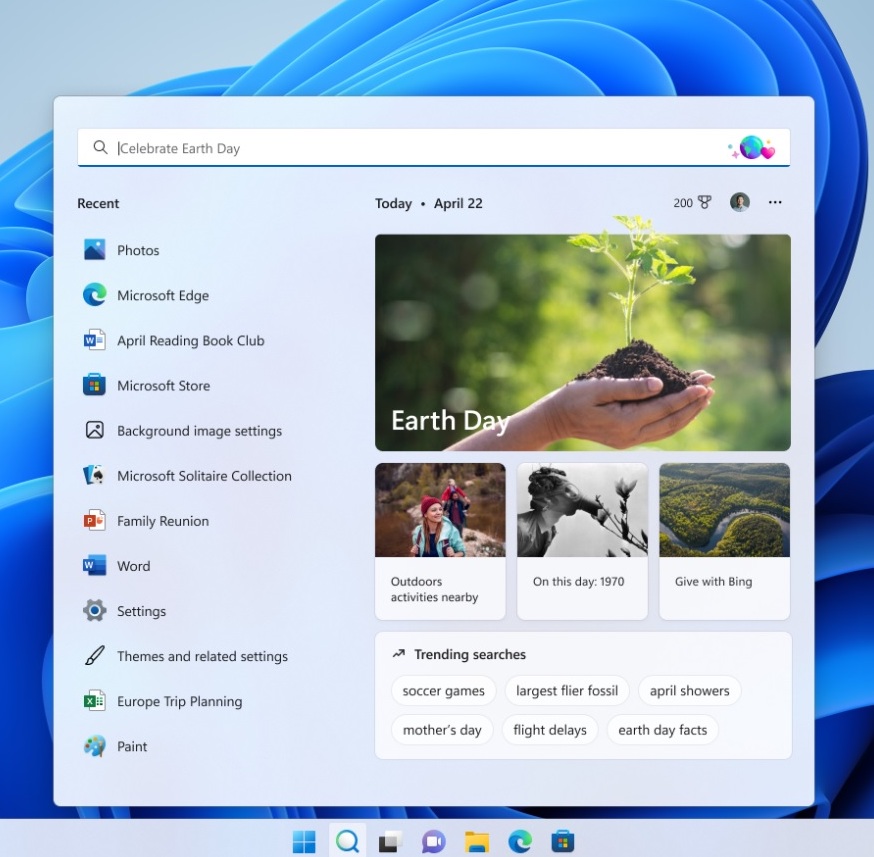Open the Windows Start button on taskbar
Image resolution: width=874 pixels, height=857 pixels.
pos(304,841)
